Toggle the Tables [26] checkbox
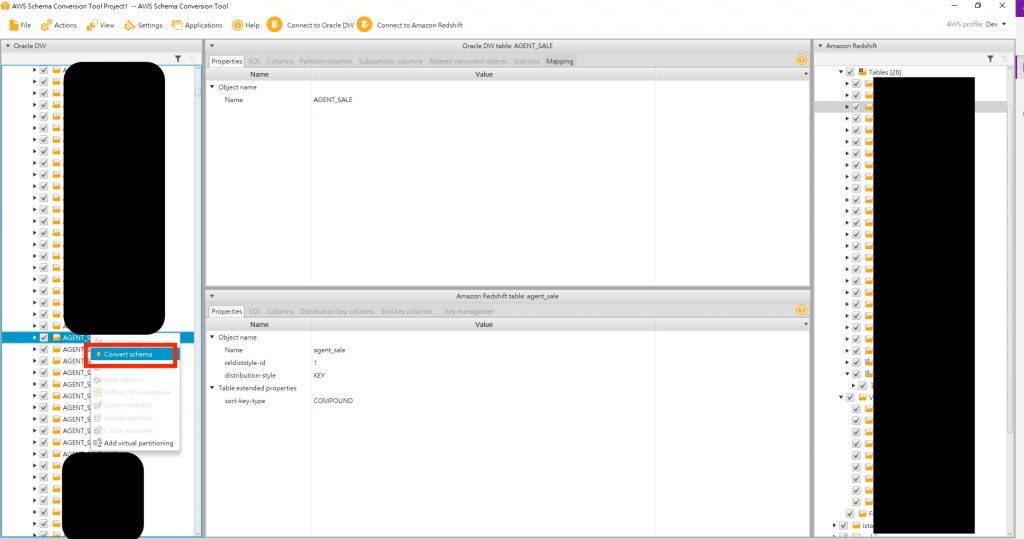 click(x=850, y=72)
